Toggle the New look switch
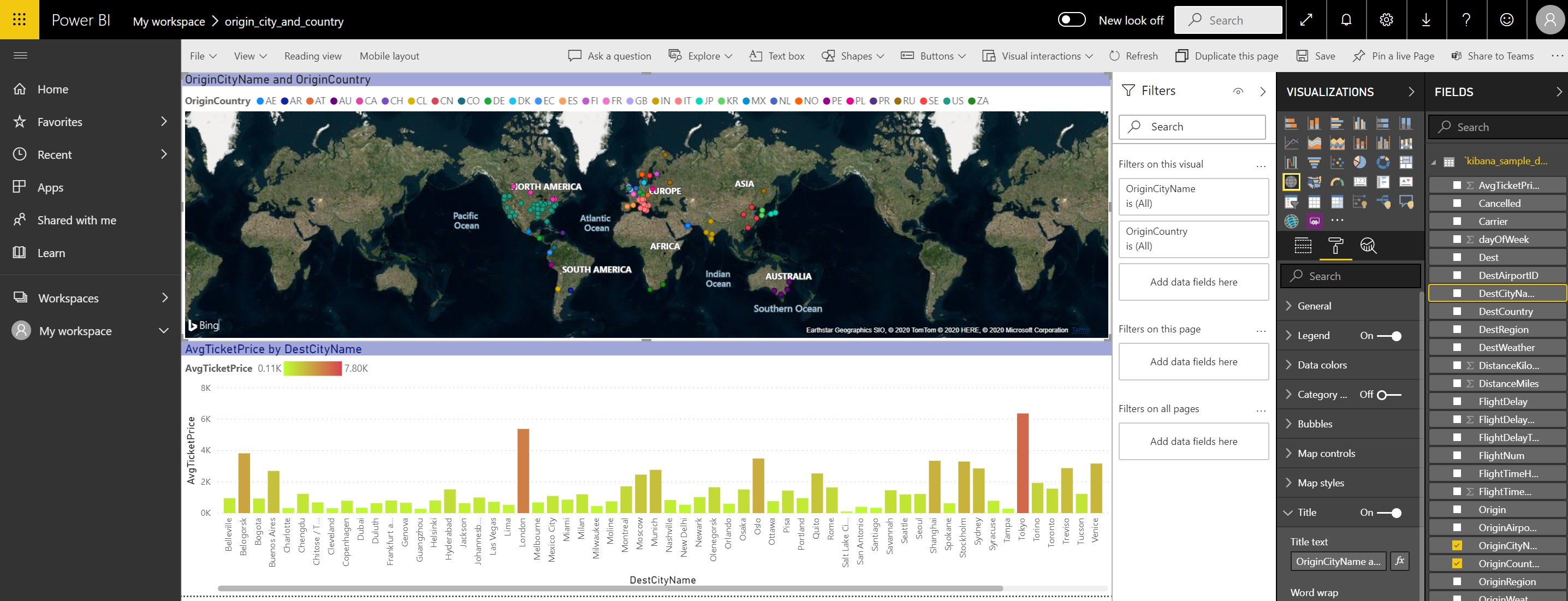 [1071, 20]
